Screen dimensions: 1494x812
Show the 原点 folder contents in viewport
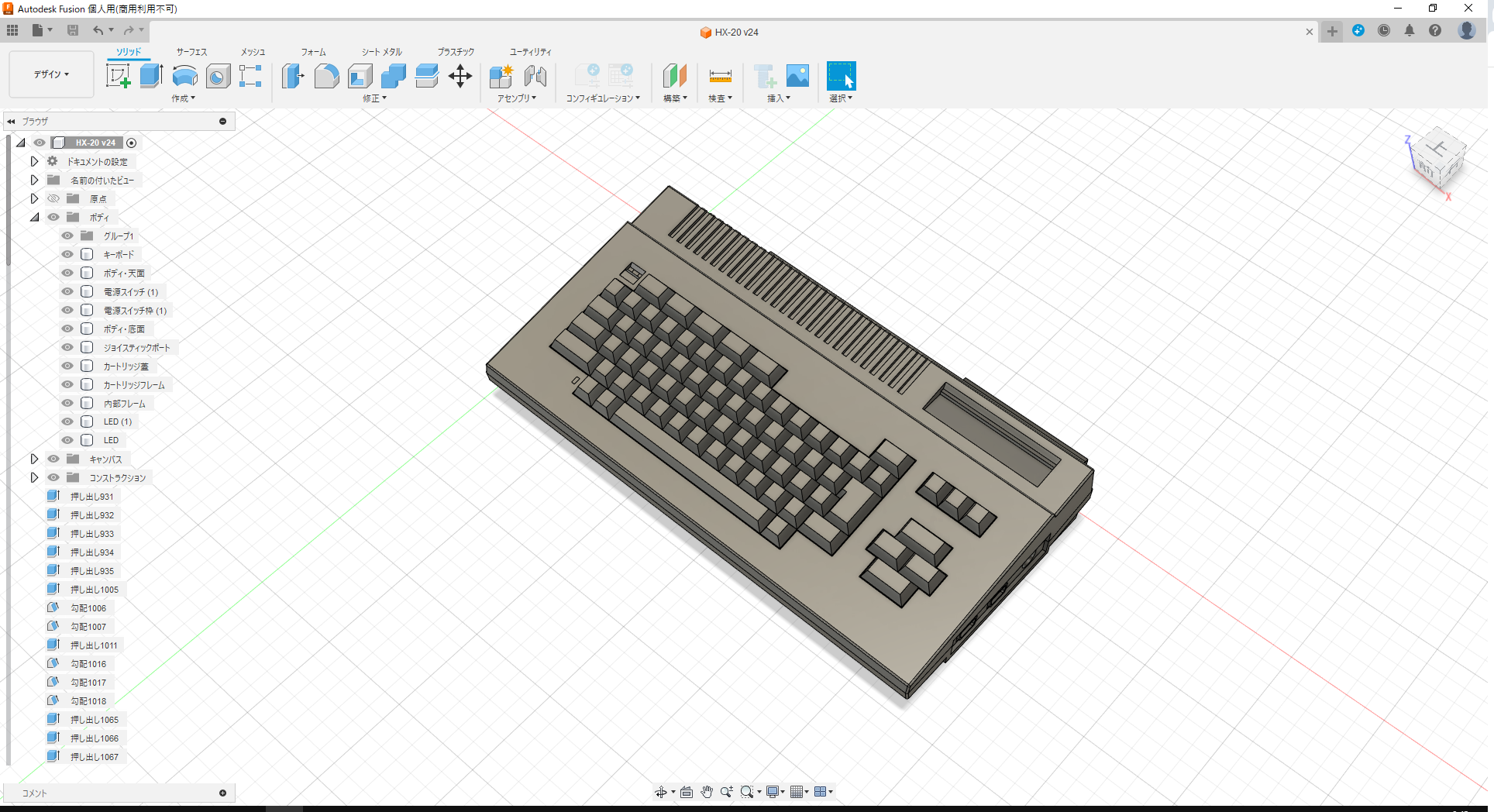click(53, 198)
